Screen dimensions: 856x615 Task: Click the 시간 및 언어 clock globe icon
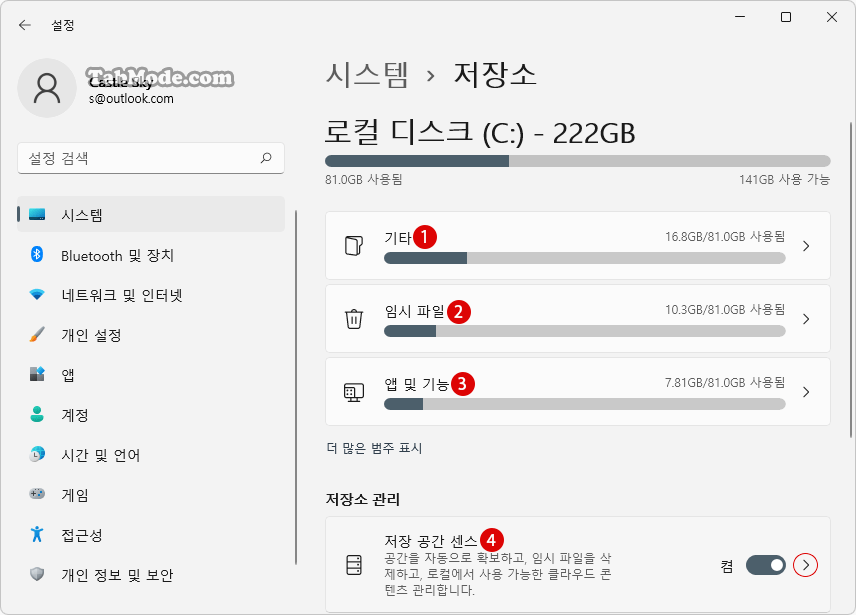pyautogui.click(x=37, y=454)
